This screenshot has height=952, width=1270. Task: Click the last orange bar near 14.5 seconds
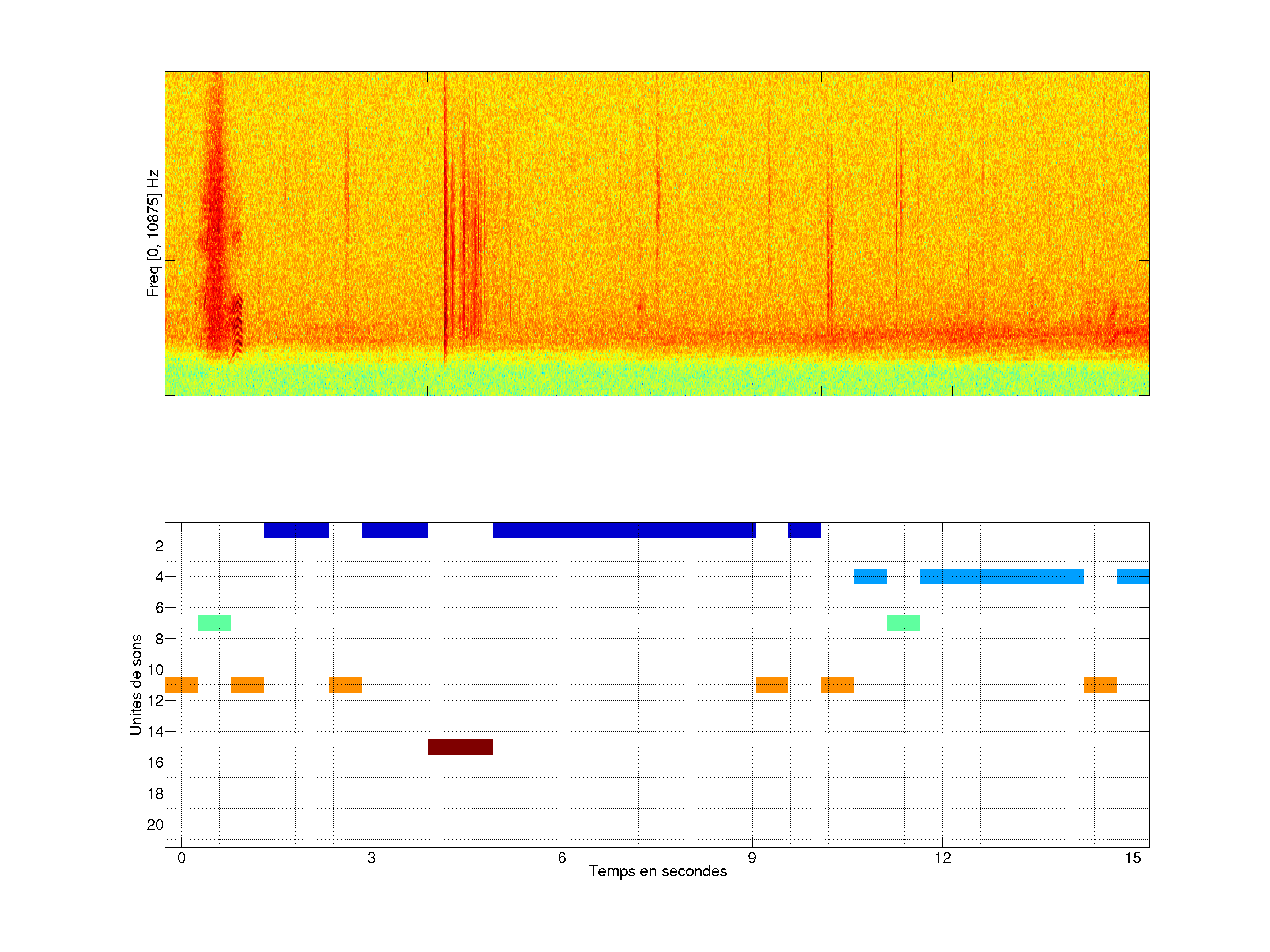tap(1099, 684)
